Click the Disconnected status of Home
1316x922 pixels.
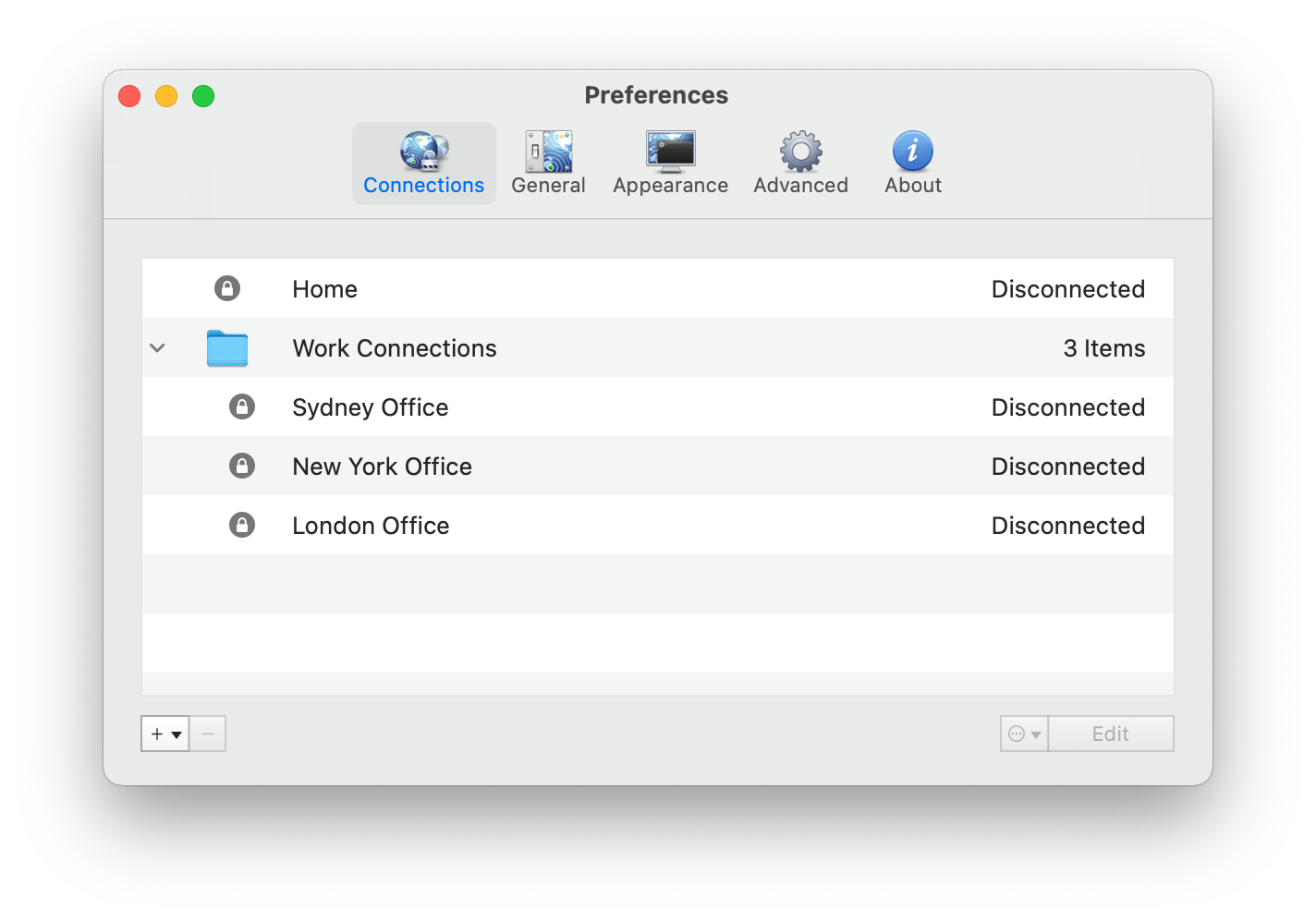(x=1068, y=289)
